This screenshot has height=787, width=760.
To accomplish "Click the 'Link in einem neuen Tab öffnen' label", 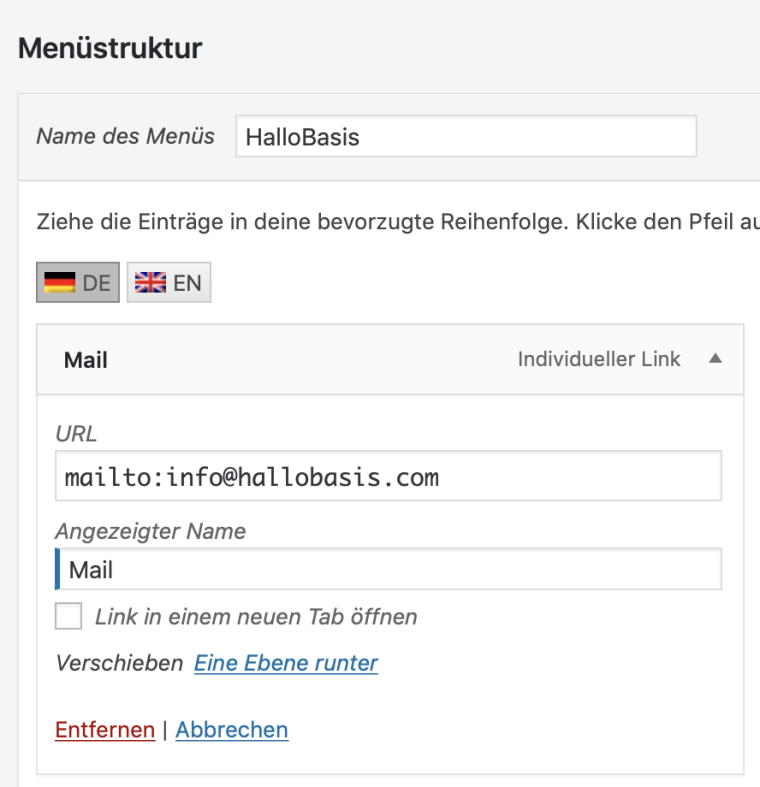I will (256, 616).
